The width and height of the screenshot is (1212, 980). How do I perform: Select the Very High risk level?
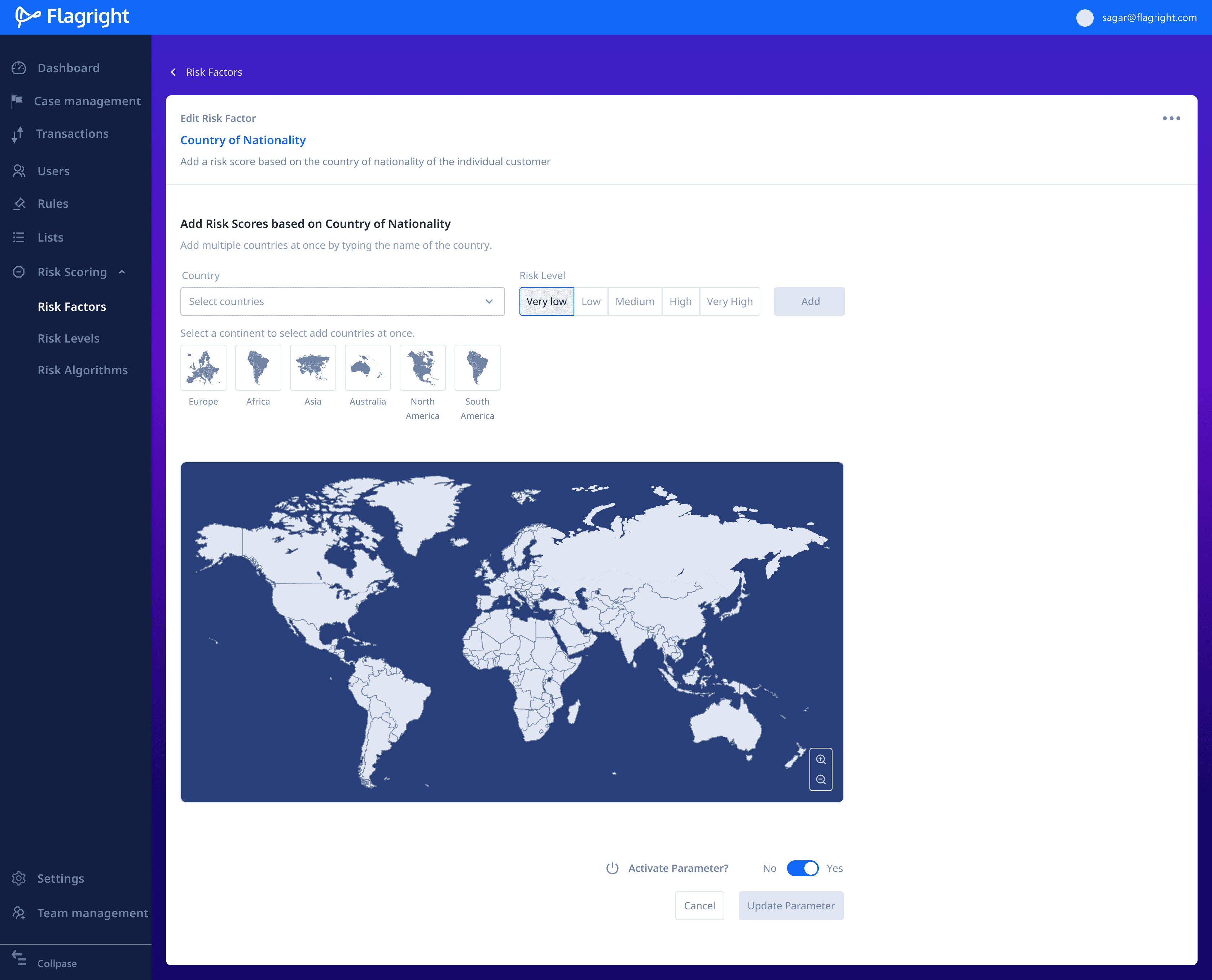tap(729, 301)
